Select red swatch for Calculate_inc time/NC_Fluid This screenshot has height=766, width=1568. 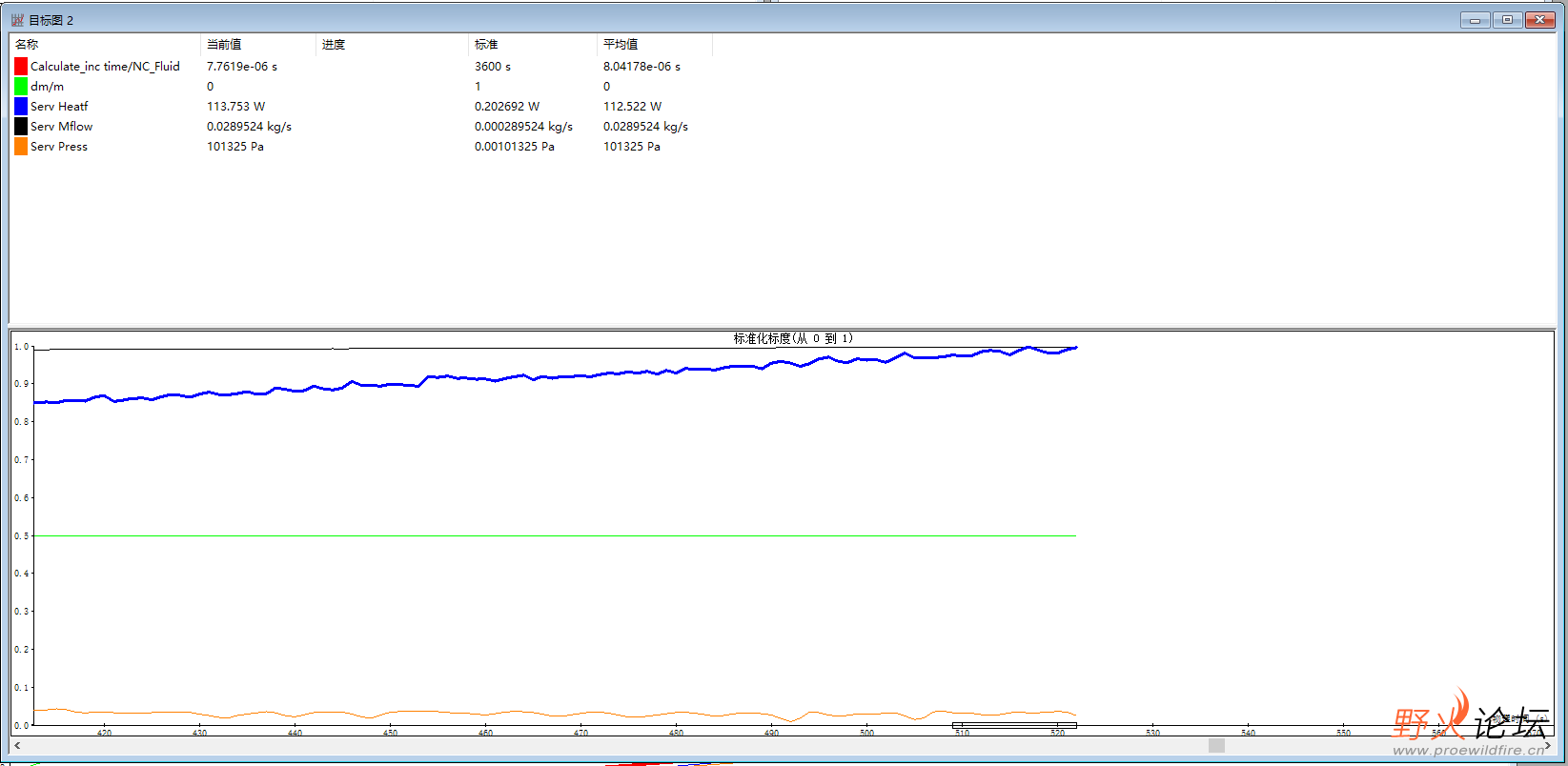point(21,66)
